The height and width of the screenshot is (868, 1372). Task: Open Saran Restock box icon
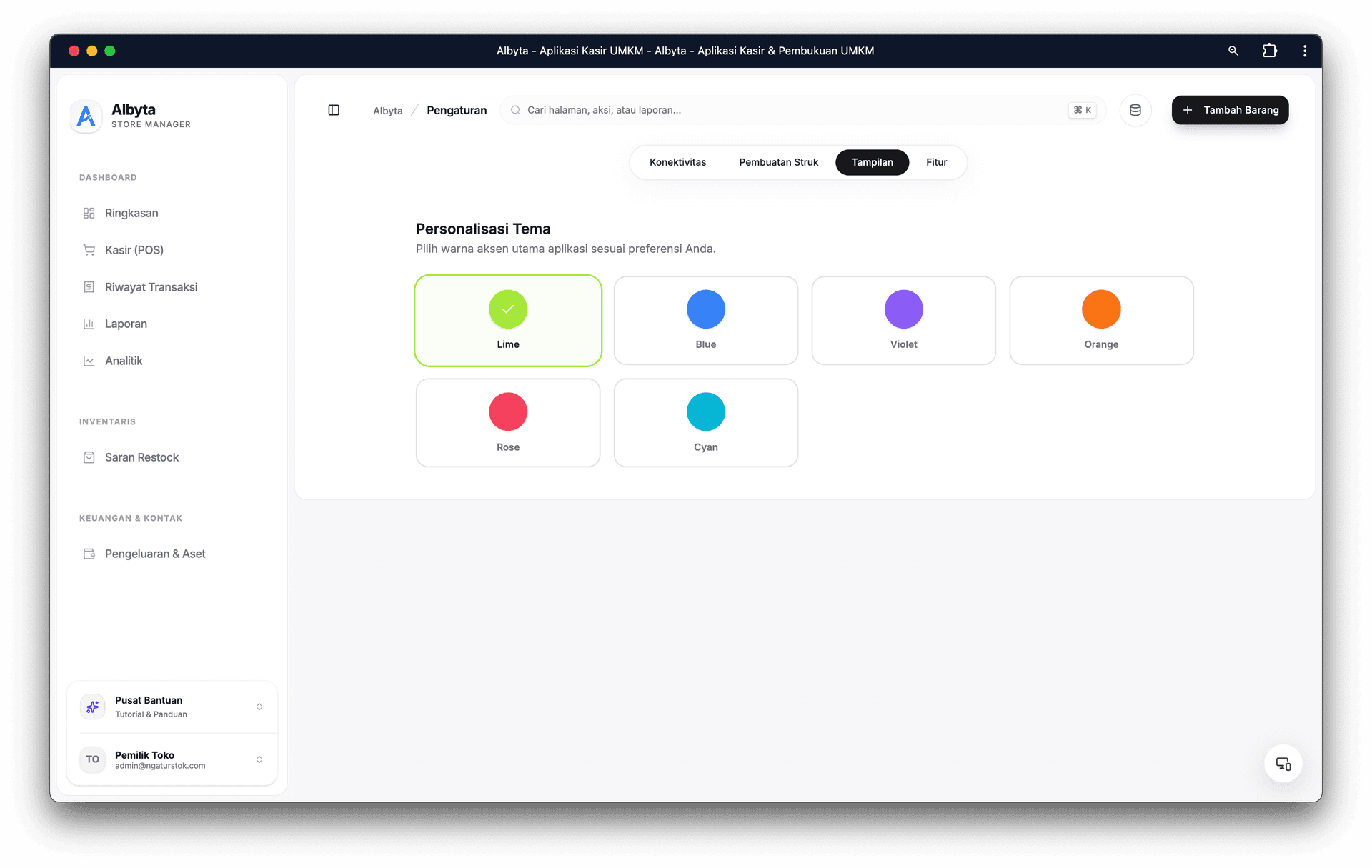[x=89, y=457]
